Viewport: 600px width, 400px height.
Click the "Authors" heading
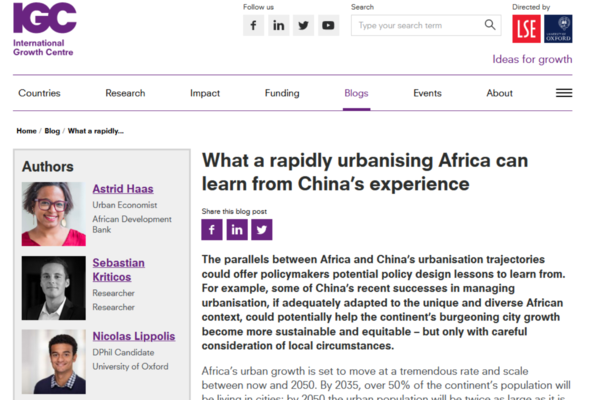click(x=47, y=167)
